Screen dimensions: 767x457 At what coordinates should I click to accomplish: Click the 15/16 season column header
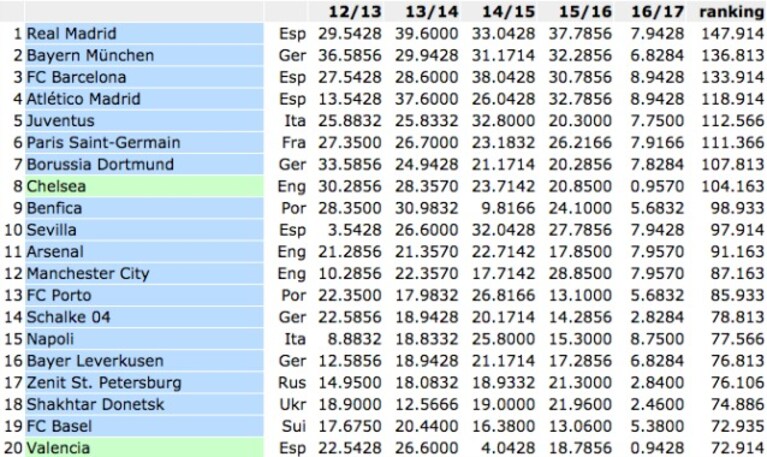tap(585, 12)
